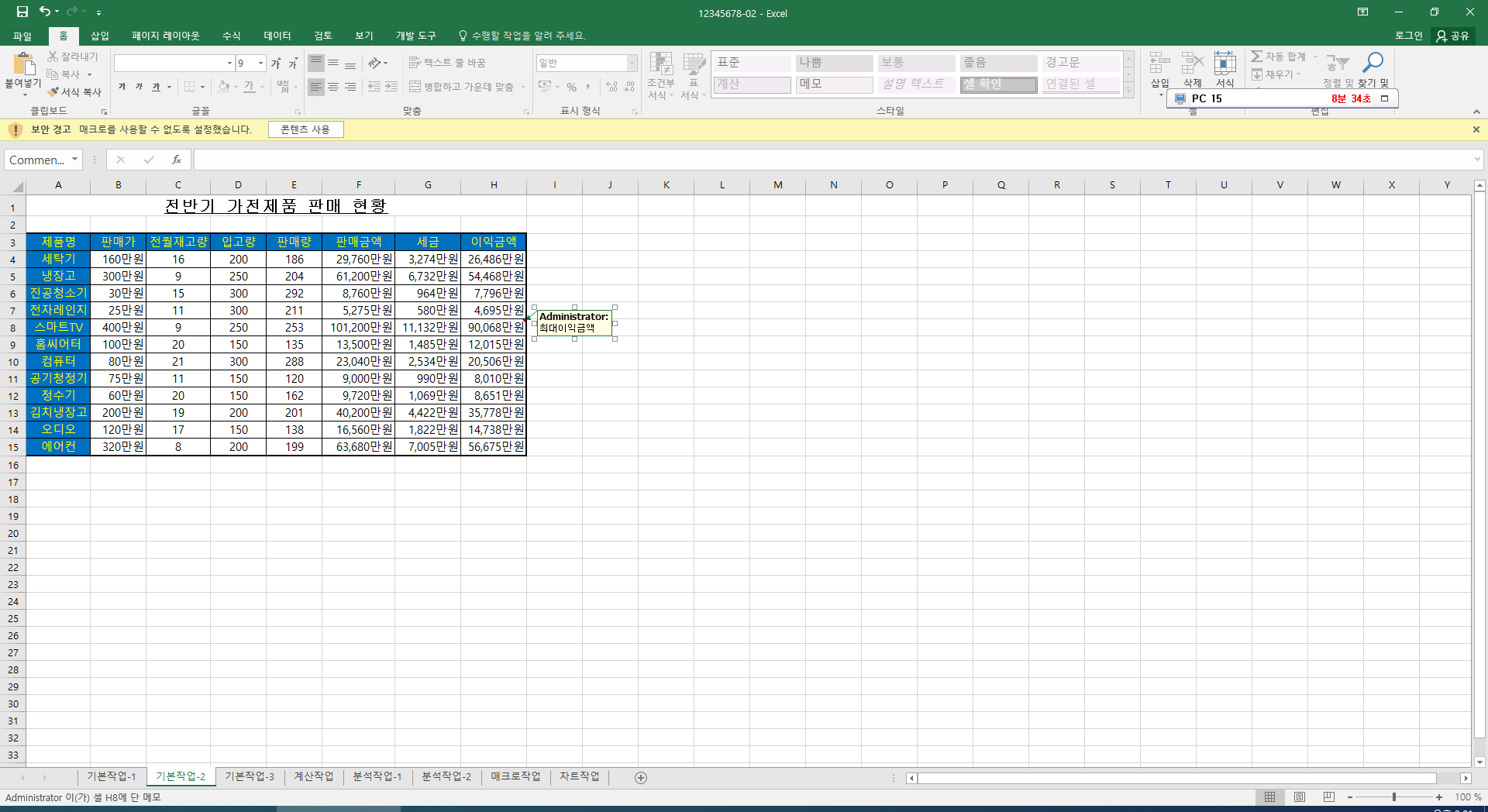Screen dimensions: 1488x812
Task: Toggle the left align button
Action: coord(315,87)
